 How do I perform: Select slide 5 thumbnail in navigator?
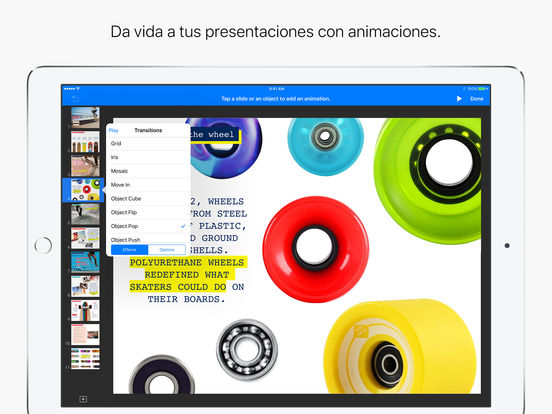tap(85, 214)
